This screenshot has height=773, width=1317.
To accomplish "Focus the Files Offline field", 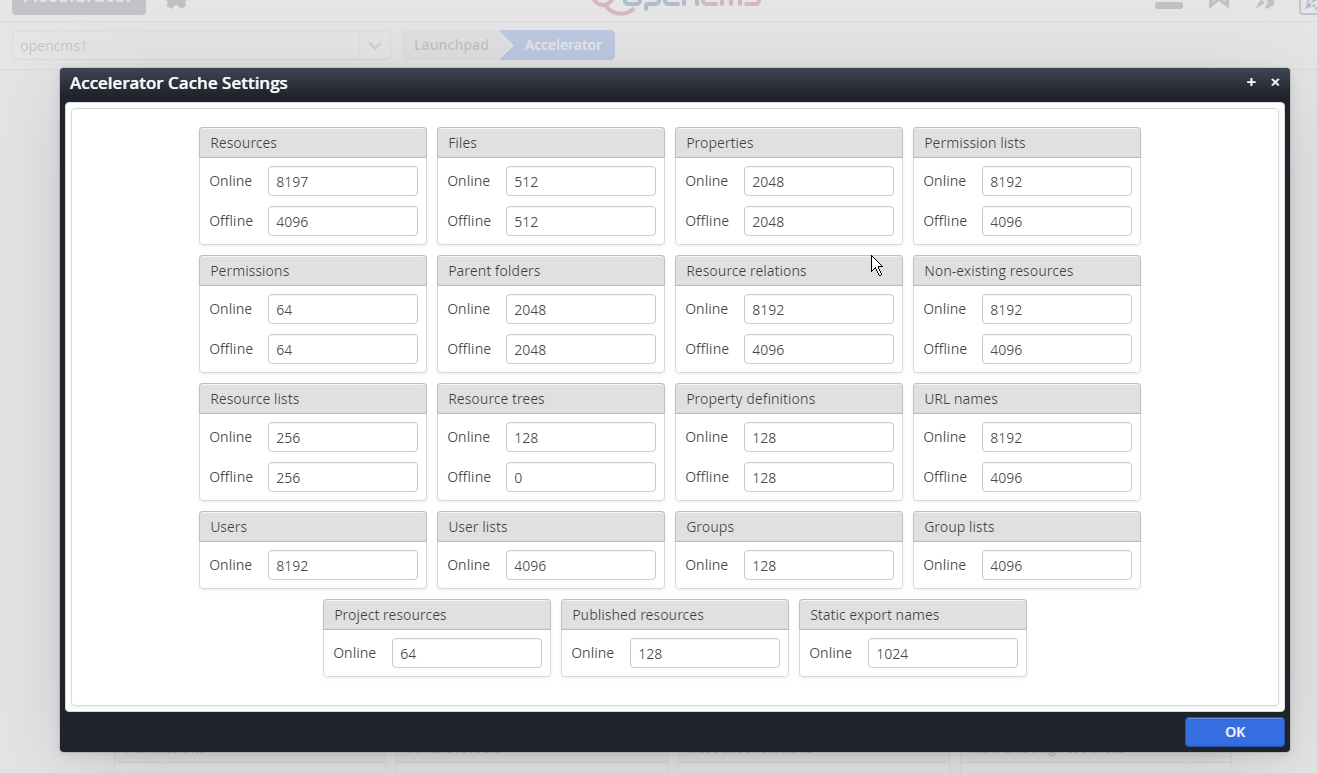I will click(581, 221).
